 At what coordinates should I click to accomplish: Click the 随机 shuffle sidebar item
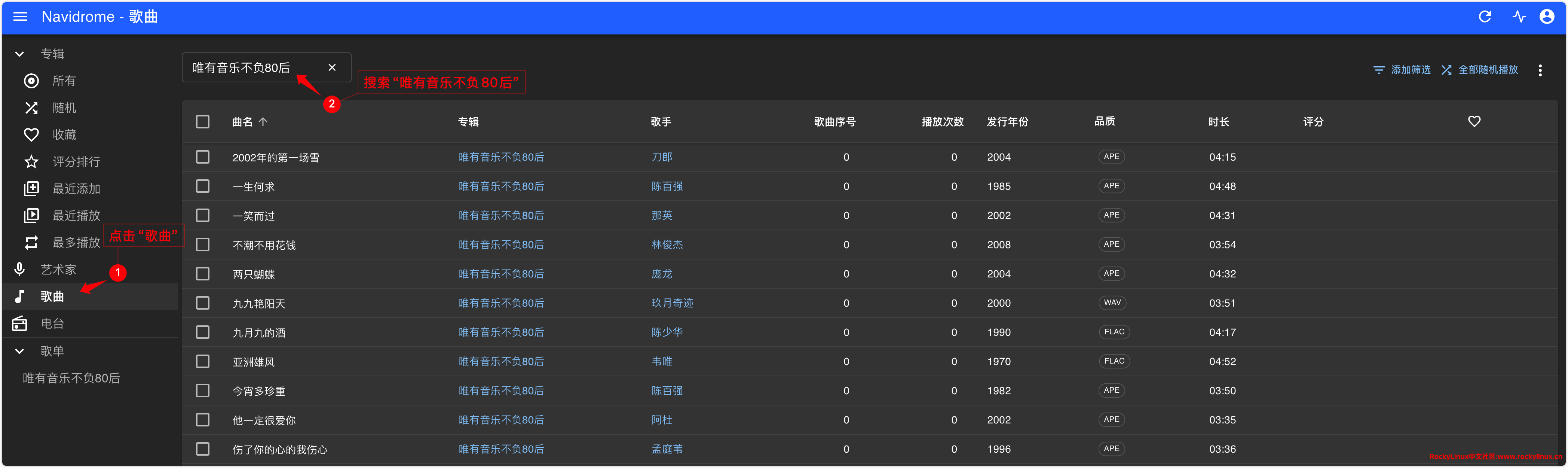click(x=63, y=108)
